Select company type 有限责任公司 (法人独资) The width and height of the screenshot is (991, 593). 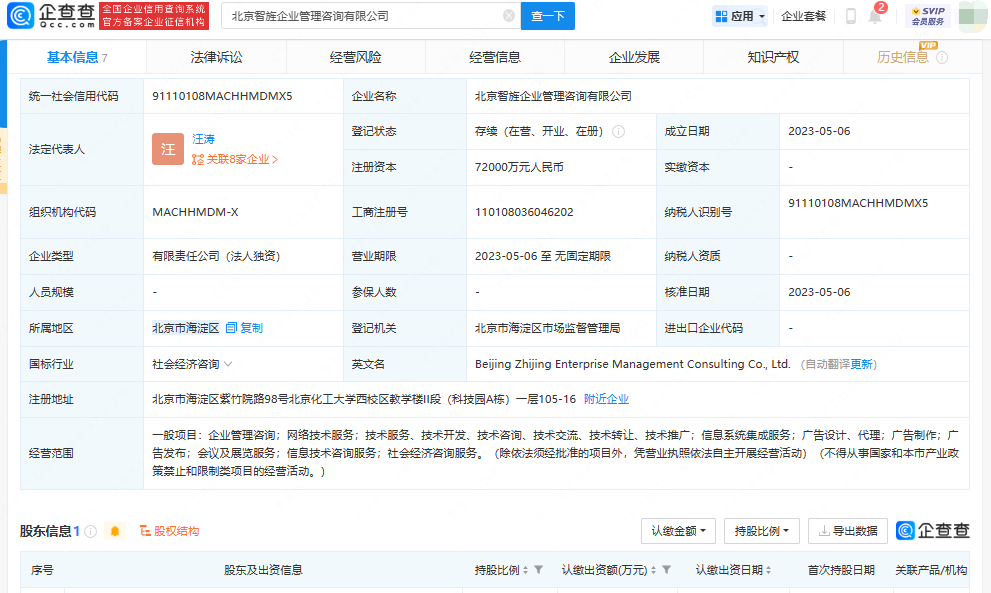pos(216,256)
